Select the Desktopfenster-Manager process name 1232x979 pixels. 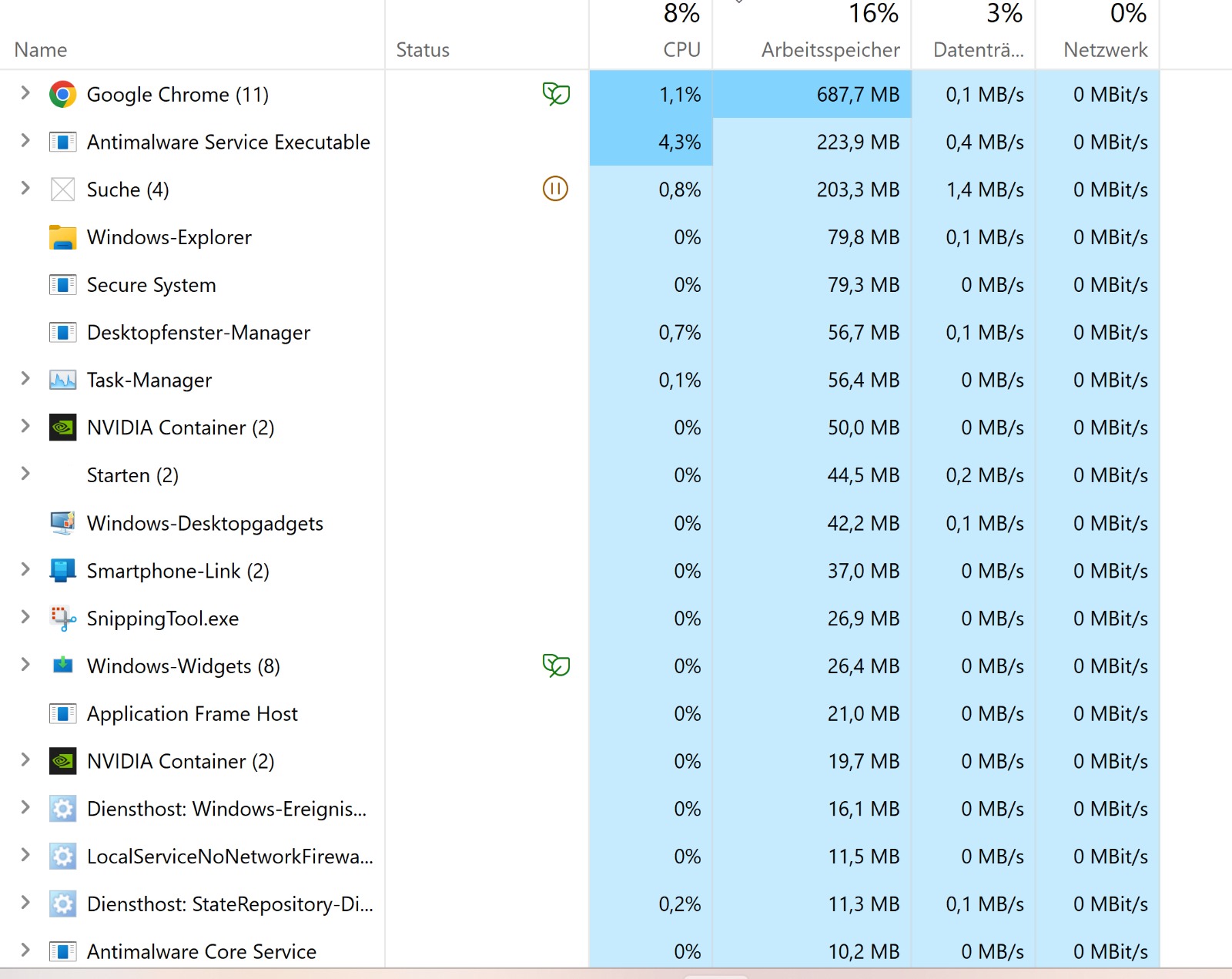pos(199,333)
